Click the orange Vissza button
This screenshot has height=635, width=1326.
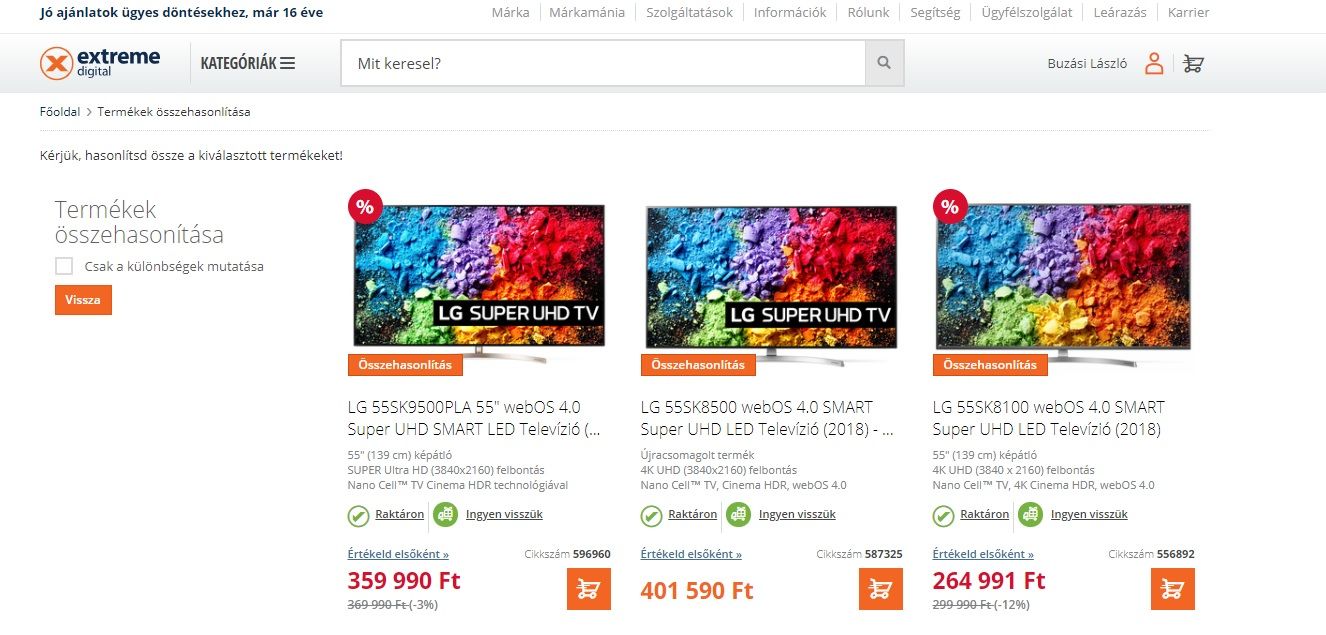click(x=83, y=299)
